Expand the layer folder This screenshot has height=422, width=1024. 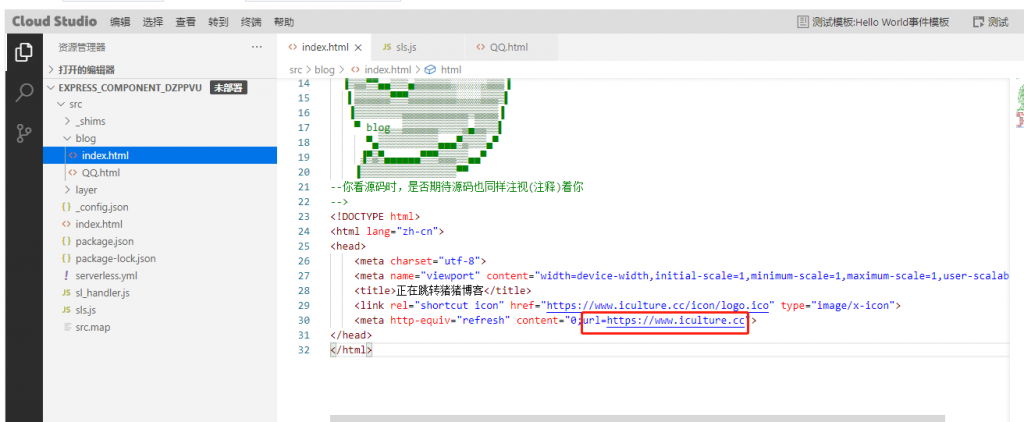[x=86, y=190]
